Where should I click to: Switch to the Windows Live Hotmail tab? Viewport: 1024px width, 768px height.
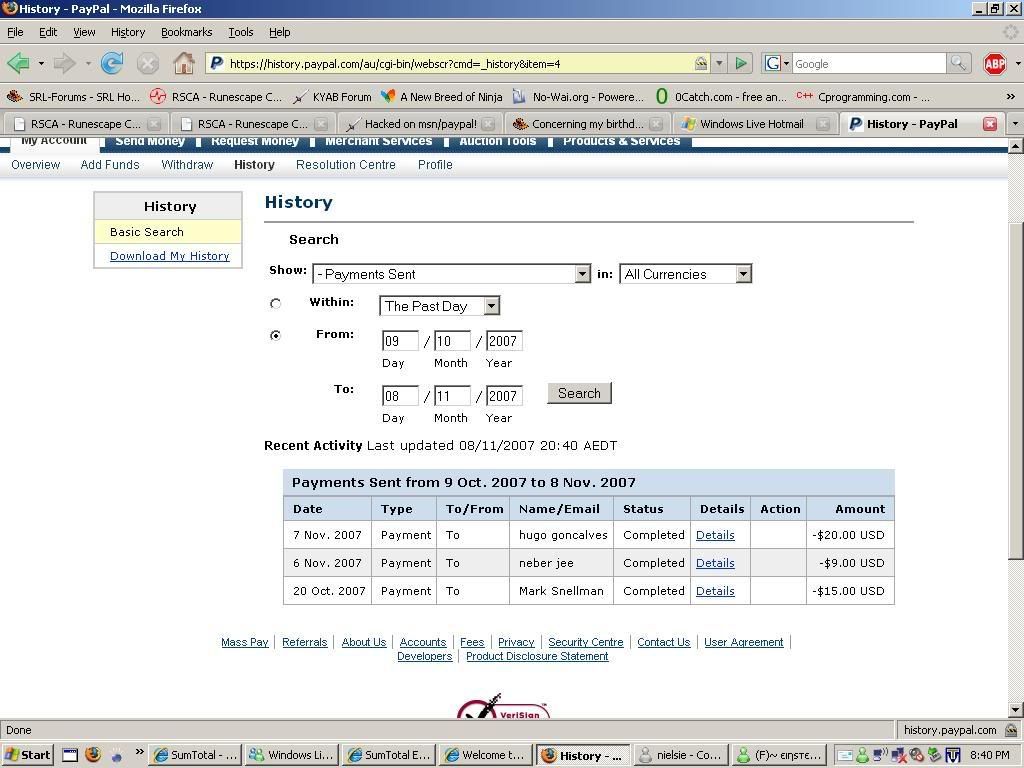coord(750,124)
